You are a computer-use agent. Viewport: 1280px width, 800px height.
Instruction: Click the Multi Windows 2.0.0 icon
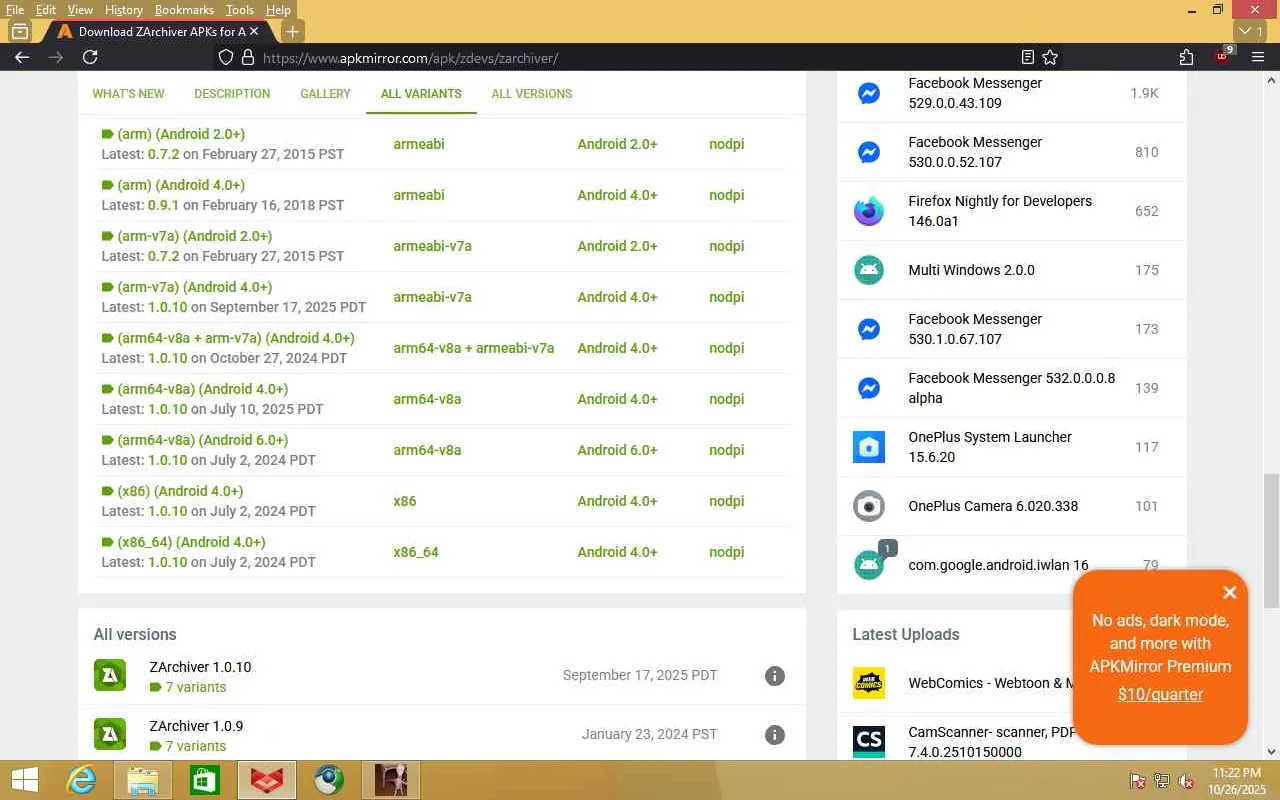pos(869,270)
